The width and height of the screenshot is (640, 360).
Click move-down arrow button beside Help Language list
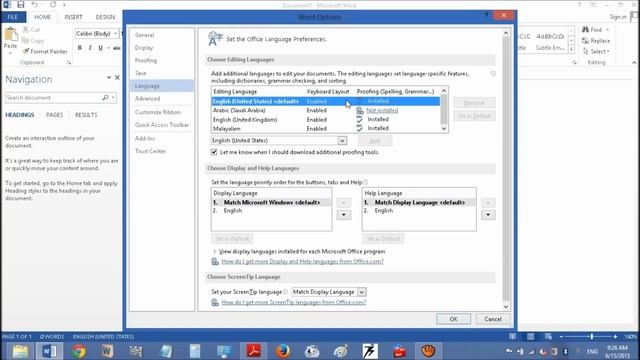[x=488, y=215]
